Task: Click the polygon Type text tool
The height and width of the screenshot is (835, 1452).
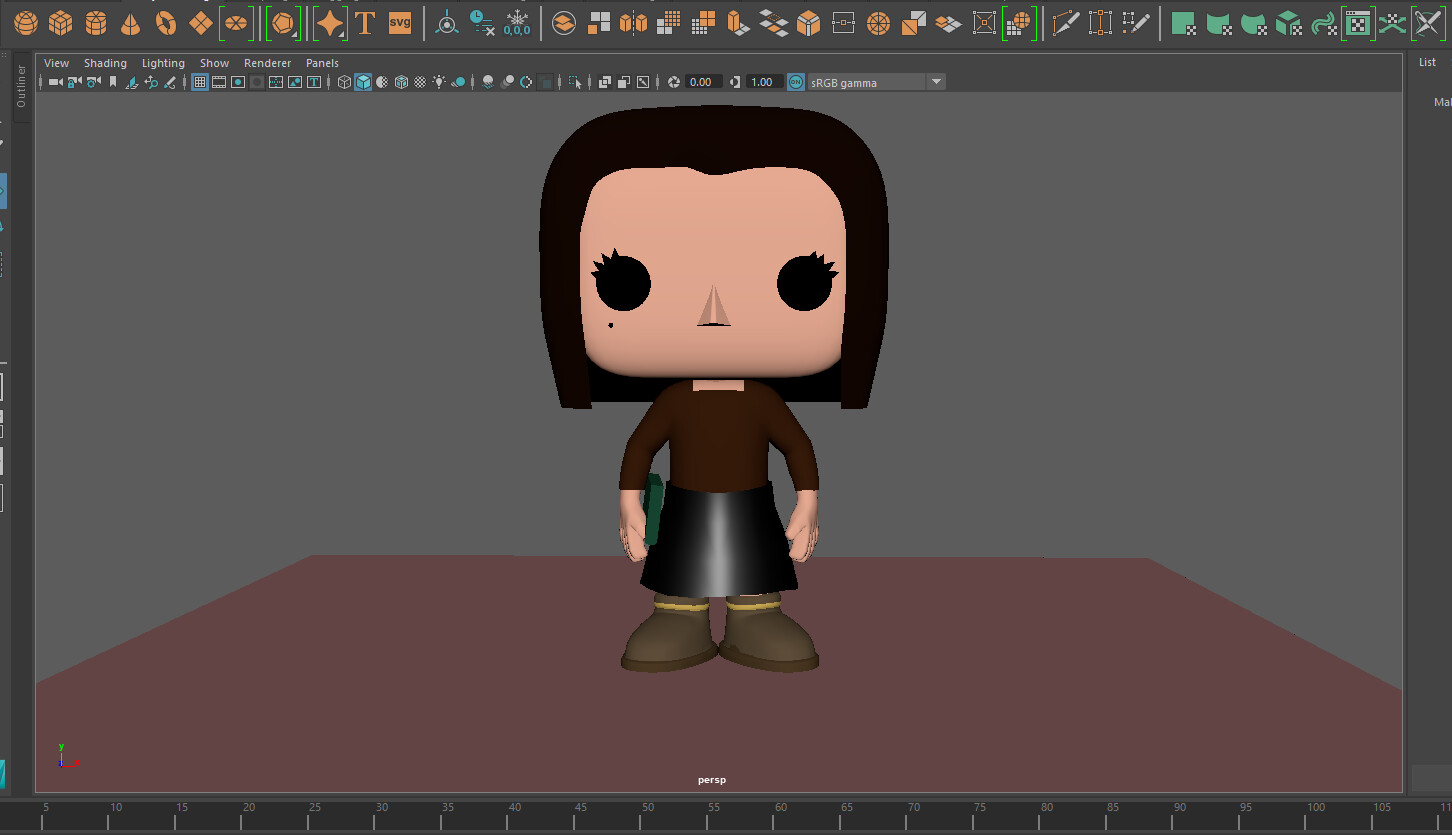Action: 365,22
